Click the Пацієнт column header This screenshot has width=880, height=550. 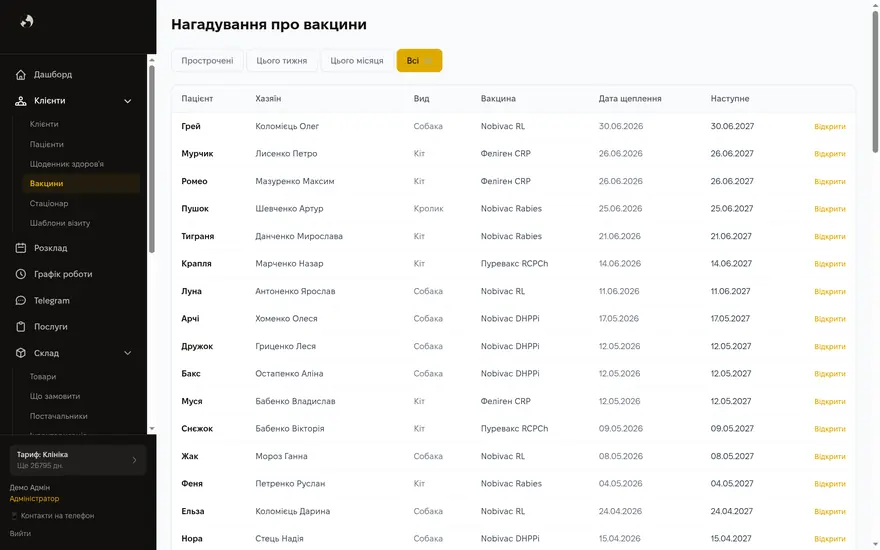coord(197,99)
